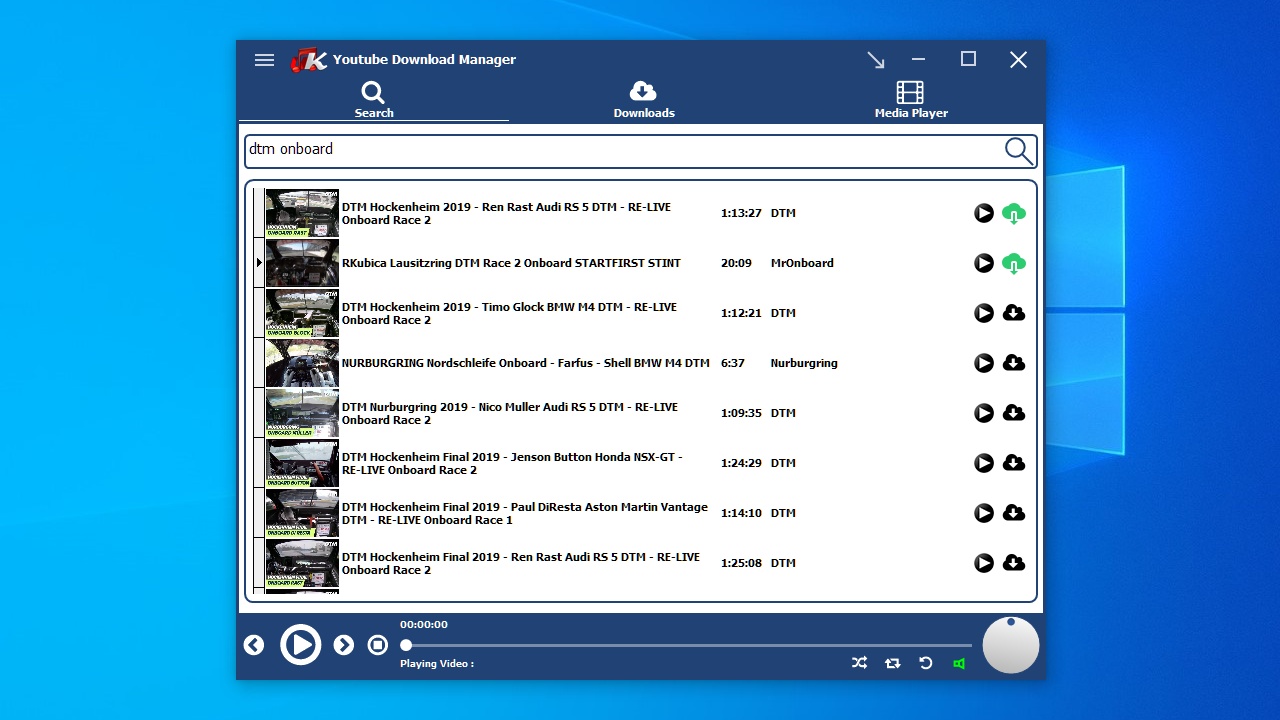
Task: Select title DTM Nurburgring 2019 - Nico Muller
Action: pyautogui.click(x=510, y=413)
